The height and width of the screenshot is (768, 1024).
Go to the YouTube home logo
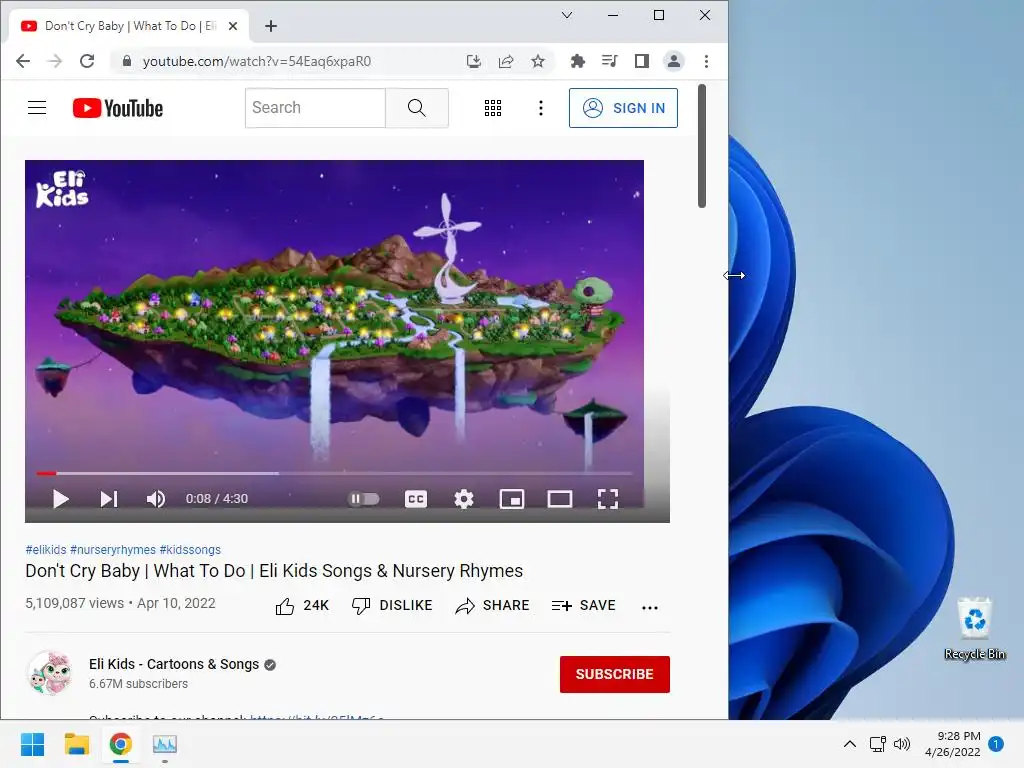(x=118, y=108)
